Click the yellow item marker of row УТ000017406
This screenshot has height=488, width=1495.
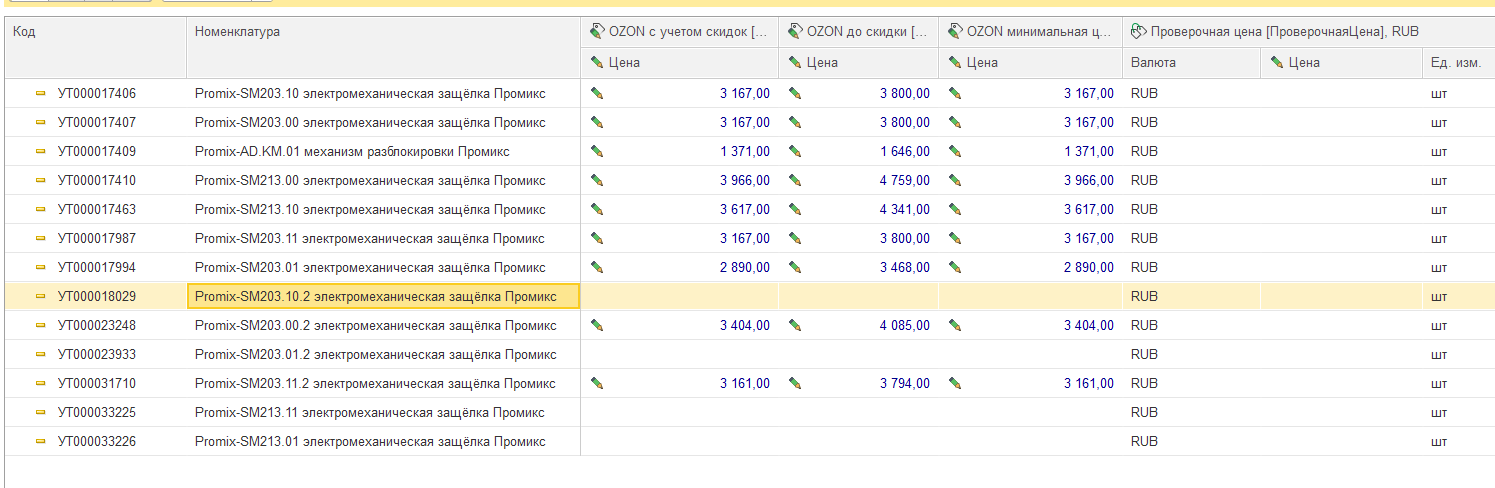[x=41, y=94]
